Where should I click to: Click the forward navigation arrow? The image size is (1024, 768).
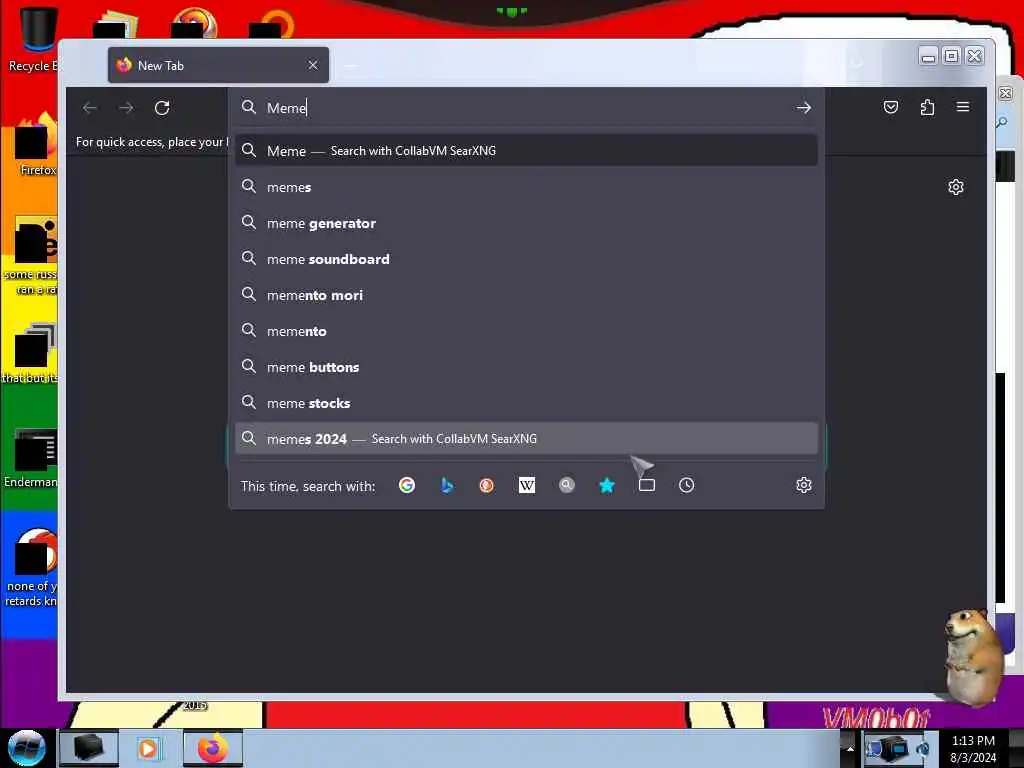(x=126, y=108)
